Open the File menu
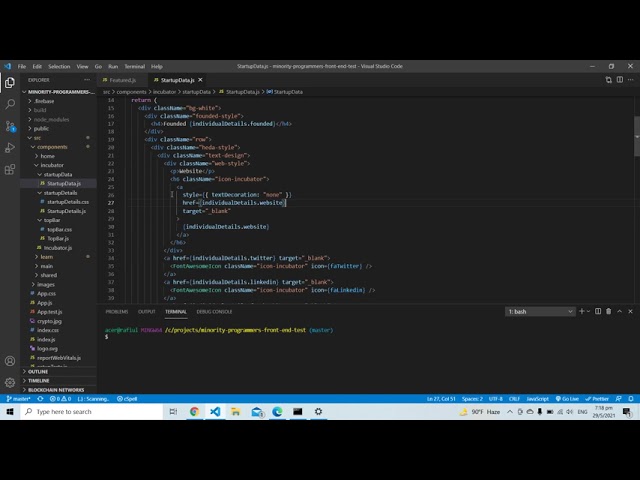The height and width of the screenshot is (480, 640). coord(22,66)
